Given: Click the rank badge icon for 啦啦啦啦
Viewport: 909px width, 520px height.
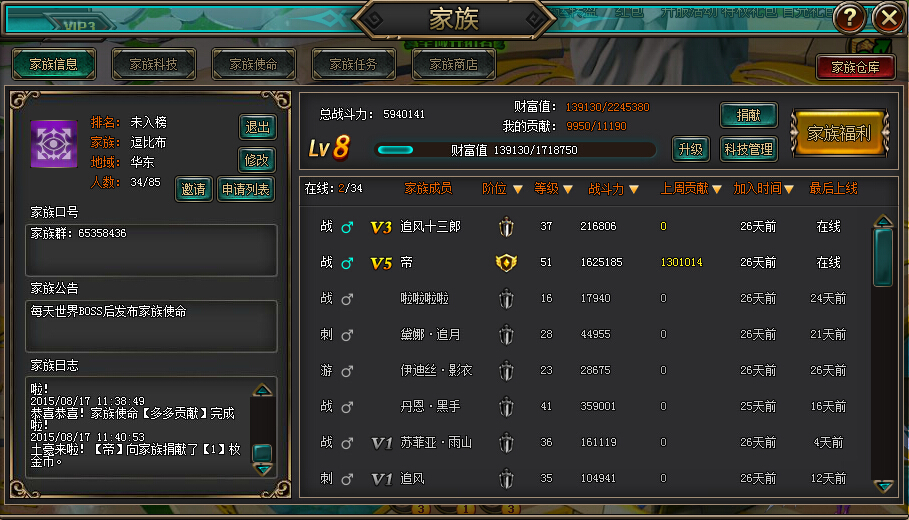Looking at the screenshot, I should [506, 299].
